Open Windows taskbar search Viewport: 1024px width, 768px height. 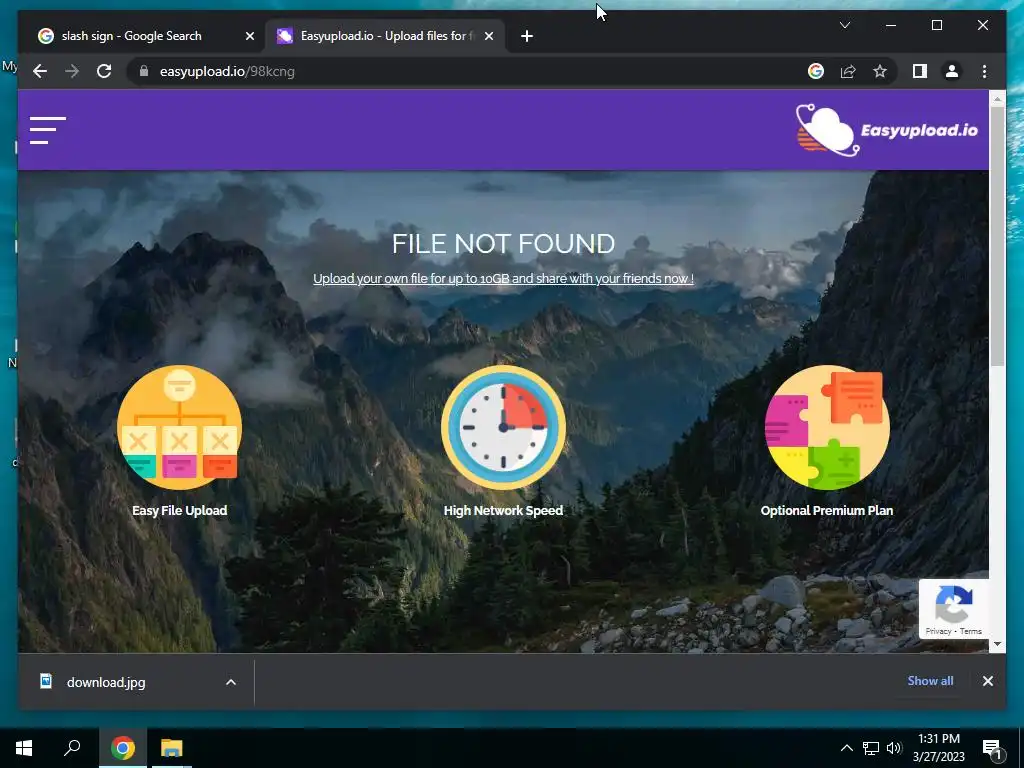72,748
